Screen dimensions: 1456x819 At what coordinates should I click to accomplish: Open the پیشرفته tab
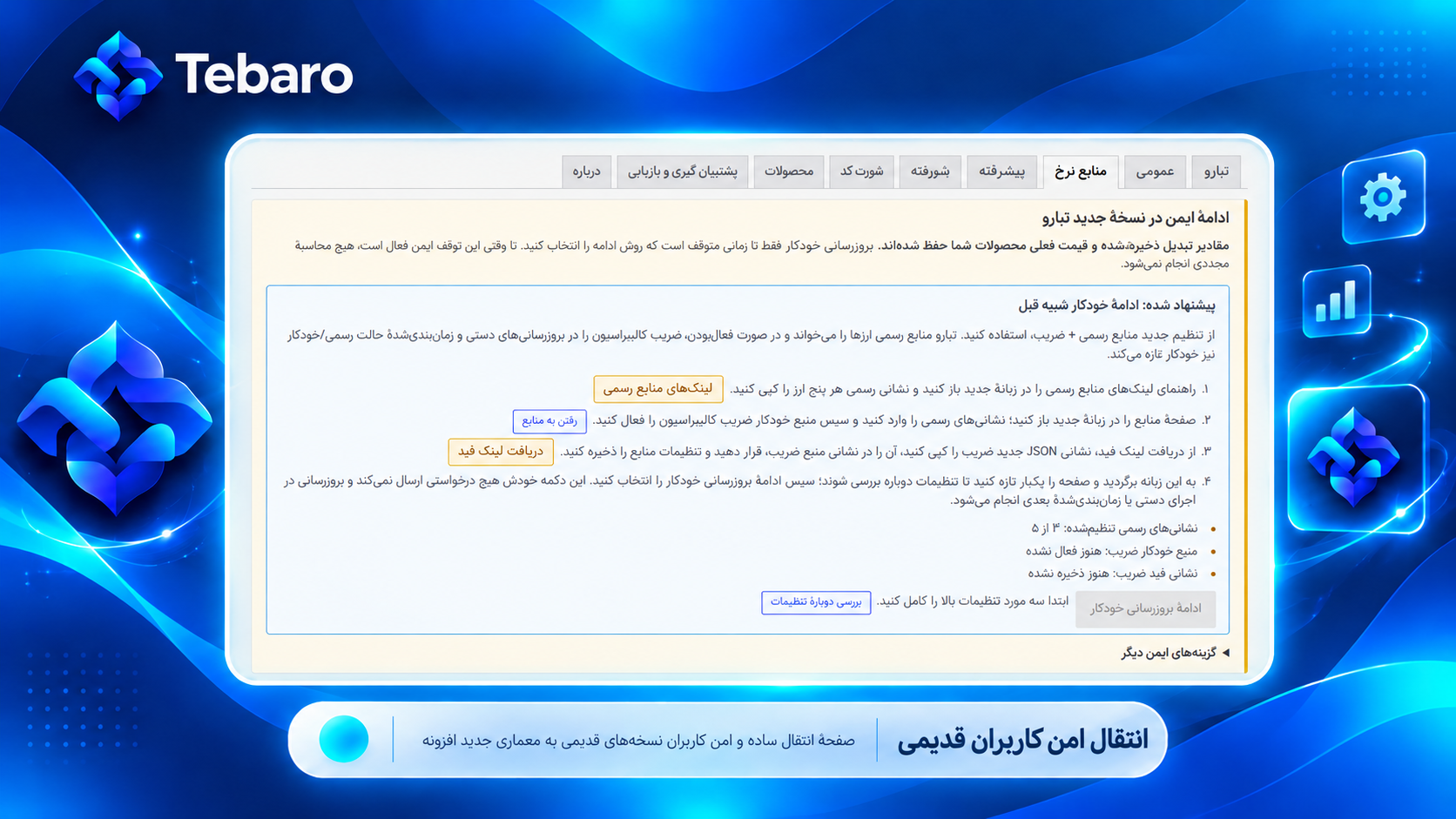(x=1001, y=171)
